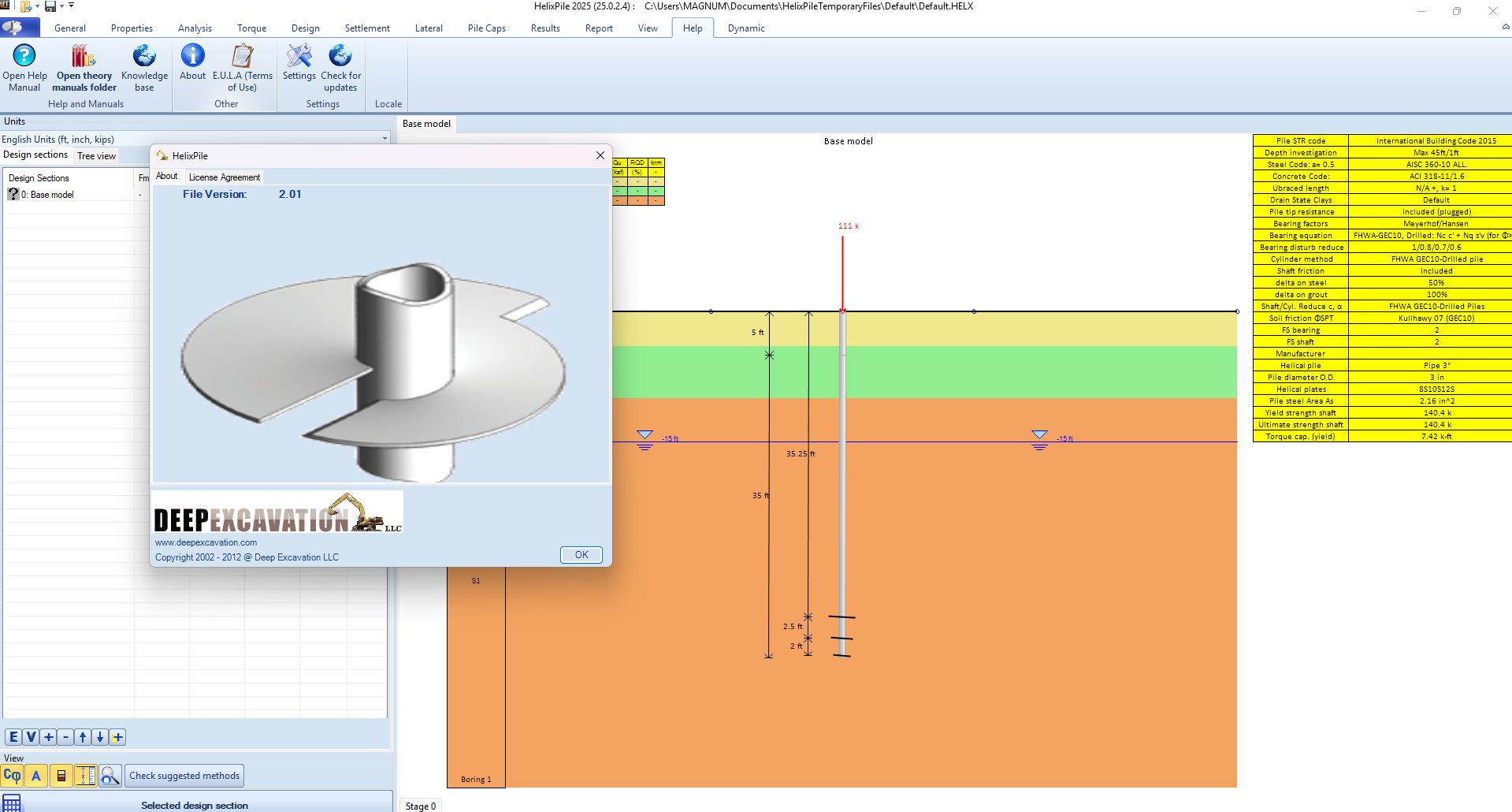Open the Settlement ribbon tab
The height and width of the screenshot is (812, 1512).
point(367,28)
